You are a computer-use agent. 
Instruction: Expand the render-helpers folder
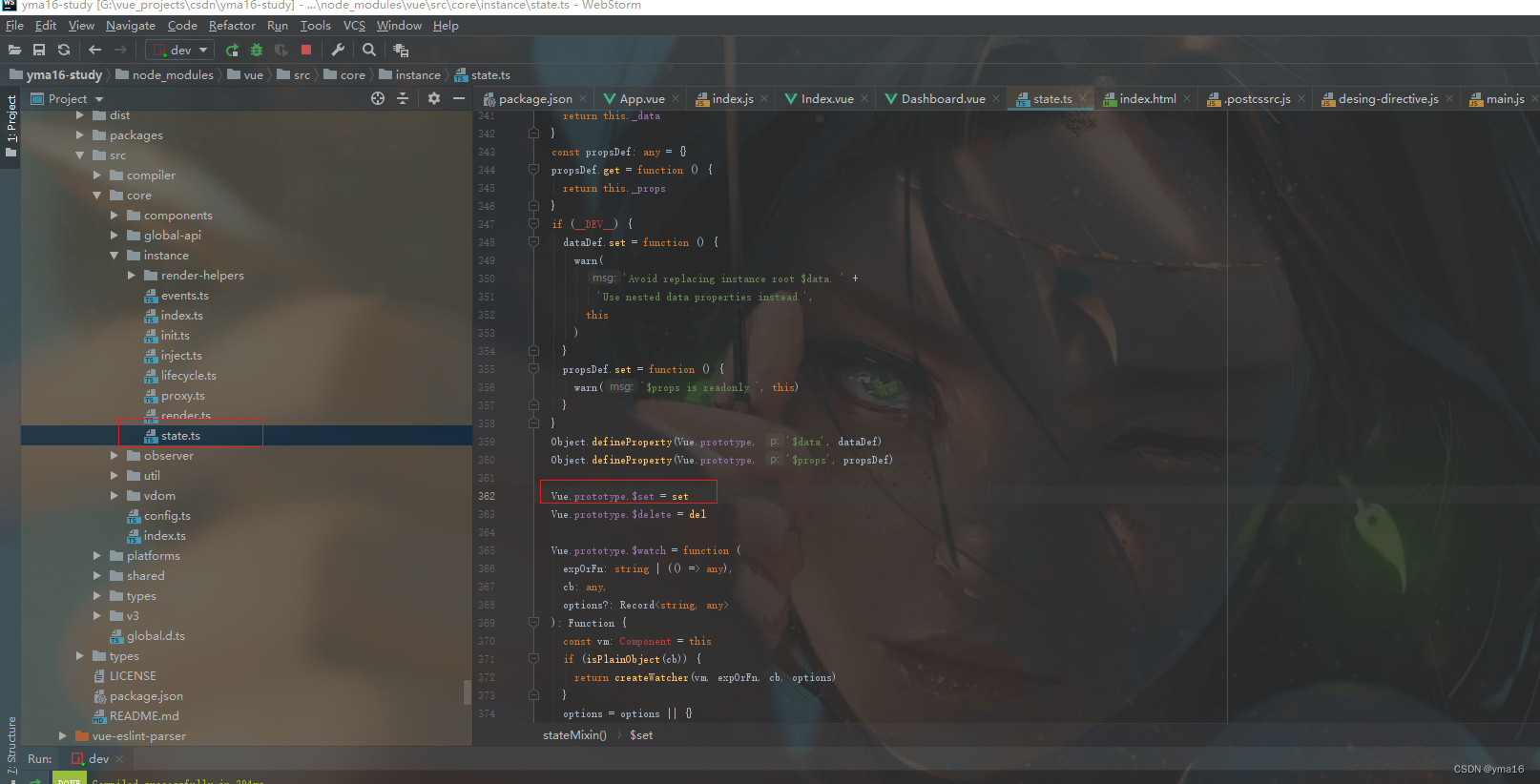132,276
